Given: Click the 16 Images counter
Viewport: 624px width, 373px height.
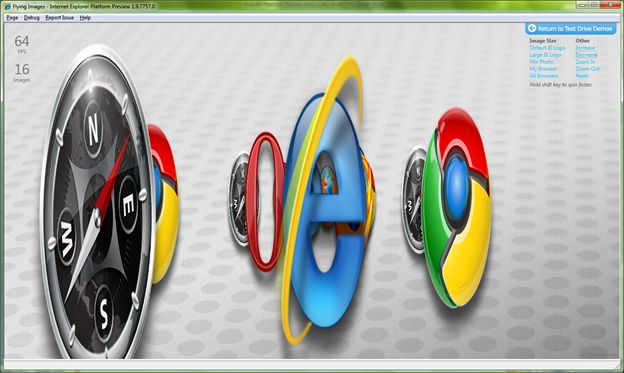Looking at the screenshot, I should click(x=21, y=72).
